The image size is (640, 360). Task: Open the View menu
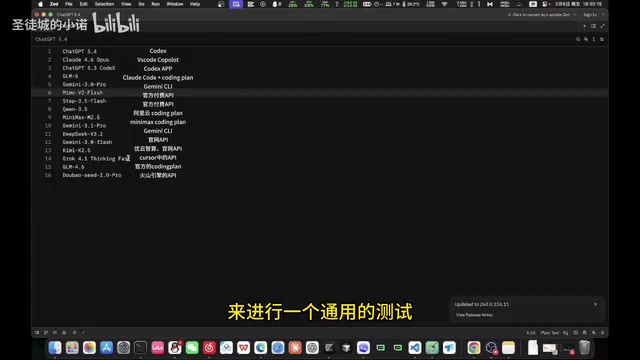coord(126,4)
